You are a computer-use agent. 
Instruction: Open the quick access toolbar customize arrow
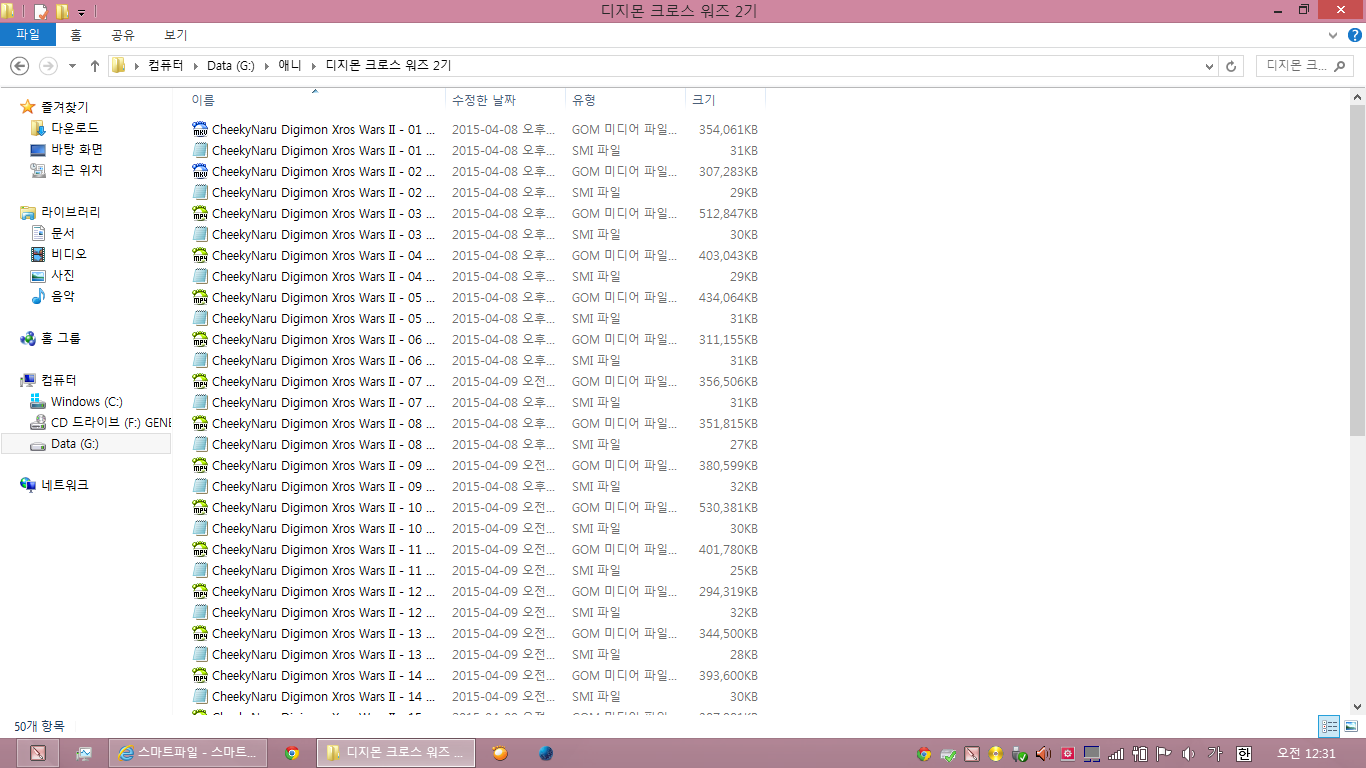(81, 12)
